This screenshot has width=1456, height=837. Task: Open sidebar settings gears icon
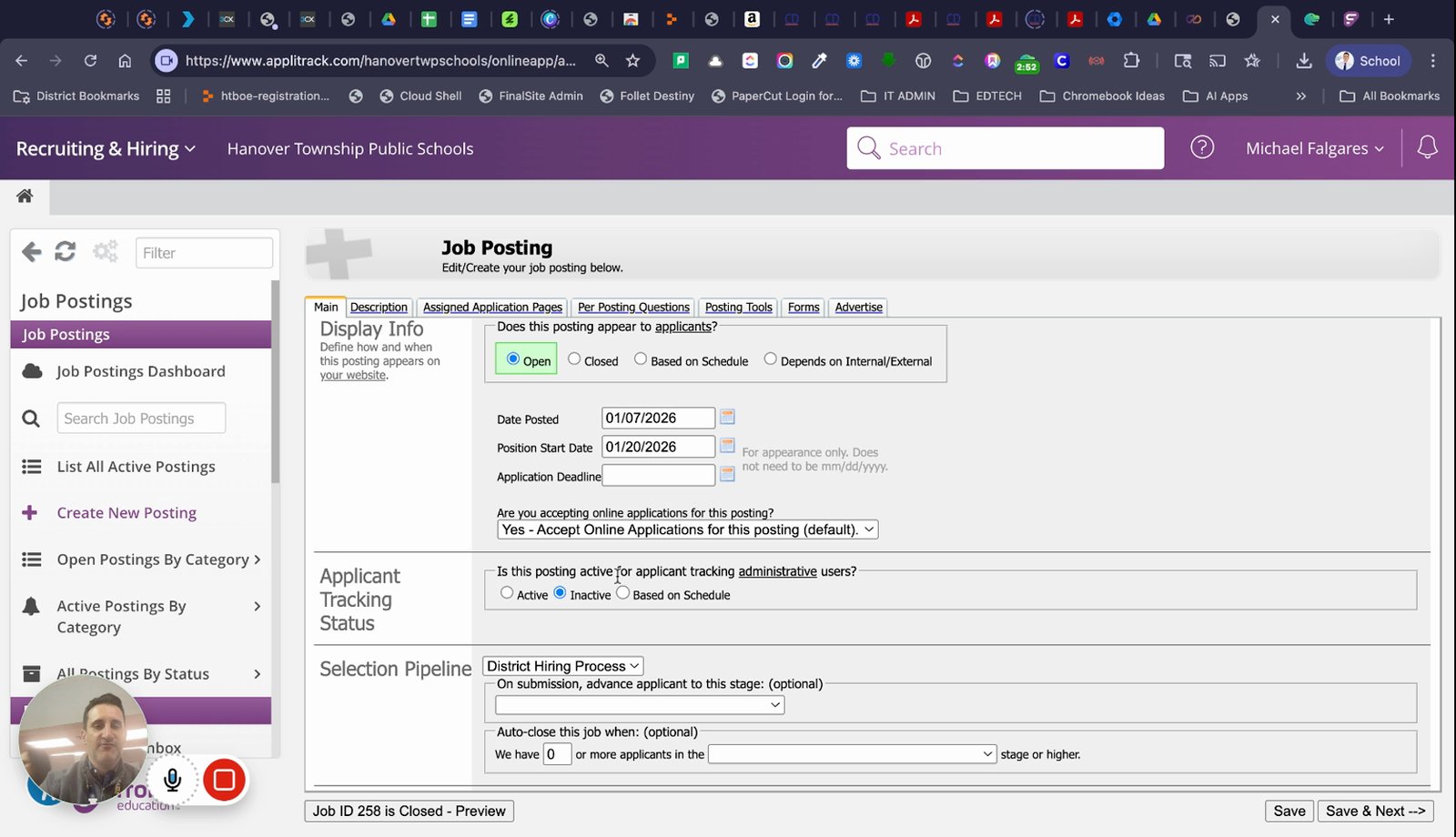tap(106, 252)
